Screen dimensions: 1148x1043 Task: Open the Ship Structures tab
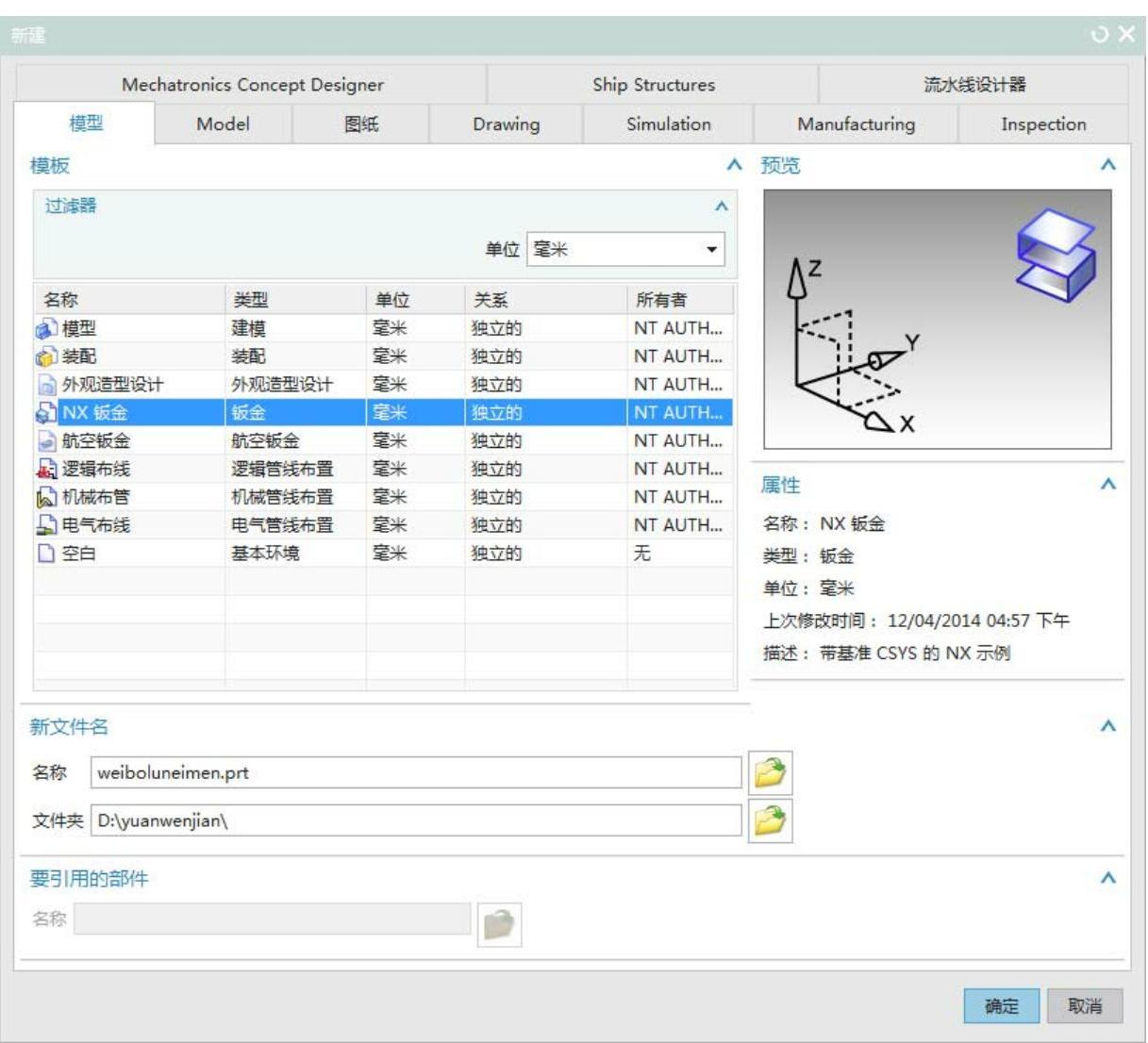coord(653,85)
